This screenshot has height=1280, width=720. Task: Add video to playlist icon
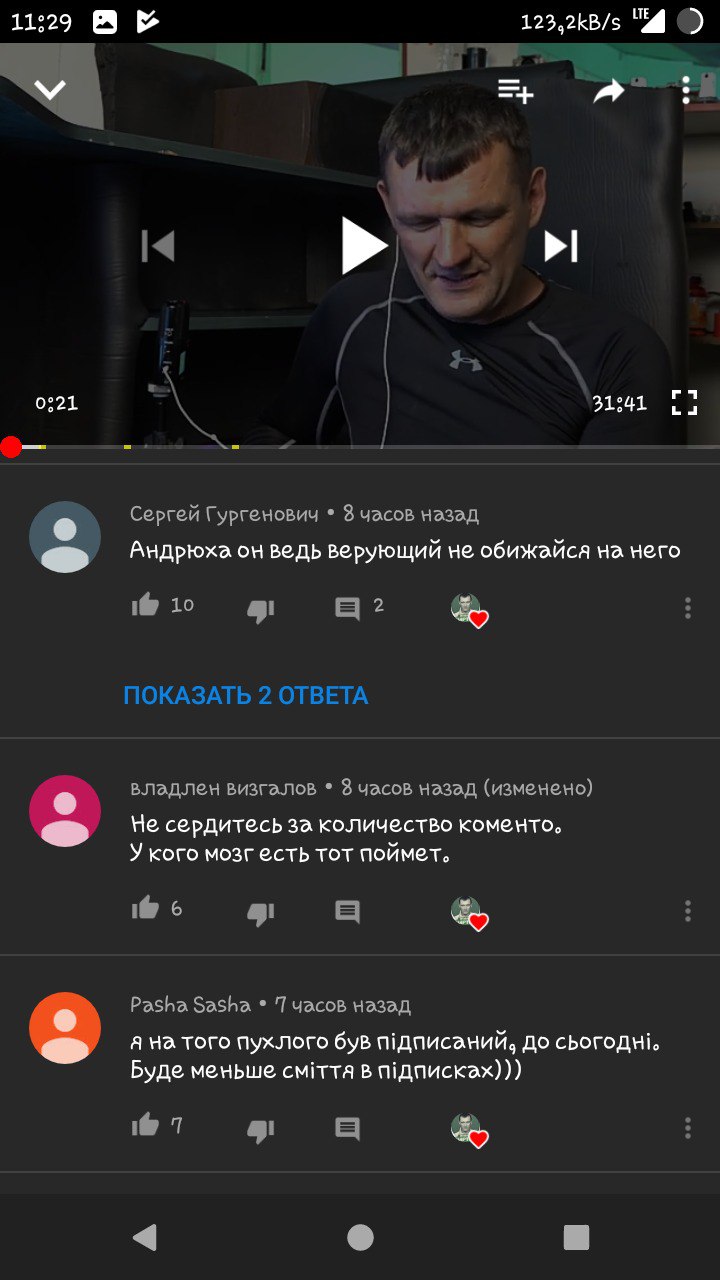click(516, 91)
